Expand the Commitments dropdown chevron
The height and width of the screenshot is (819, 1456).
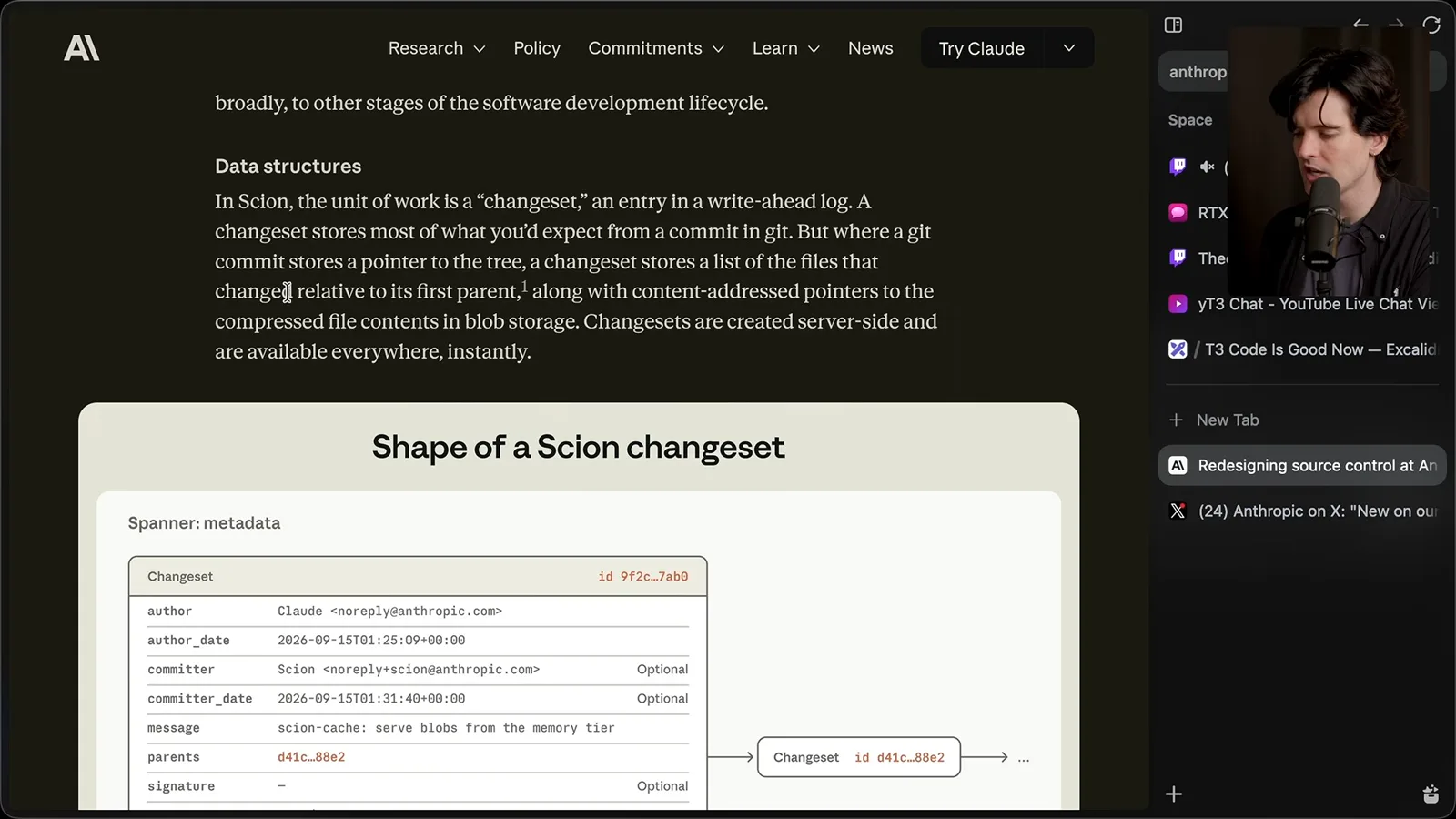pyautogui.click(x=718, y=49)
